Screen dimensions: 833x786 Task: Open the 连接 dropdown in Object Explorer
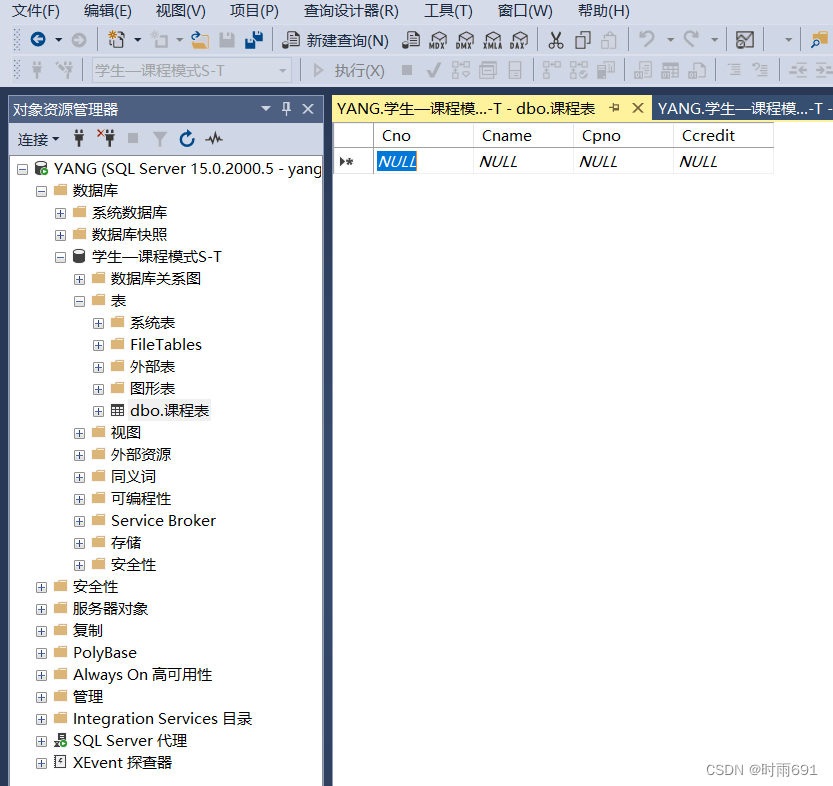tap(38, 140)
